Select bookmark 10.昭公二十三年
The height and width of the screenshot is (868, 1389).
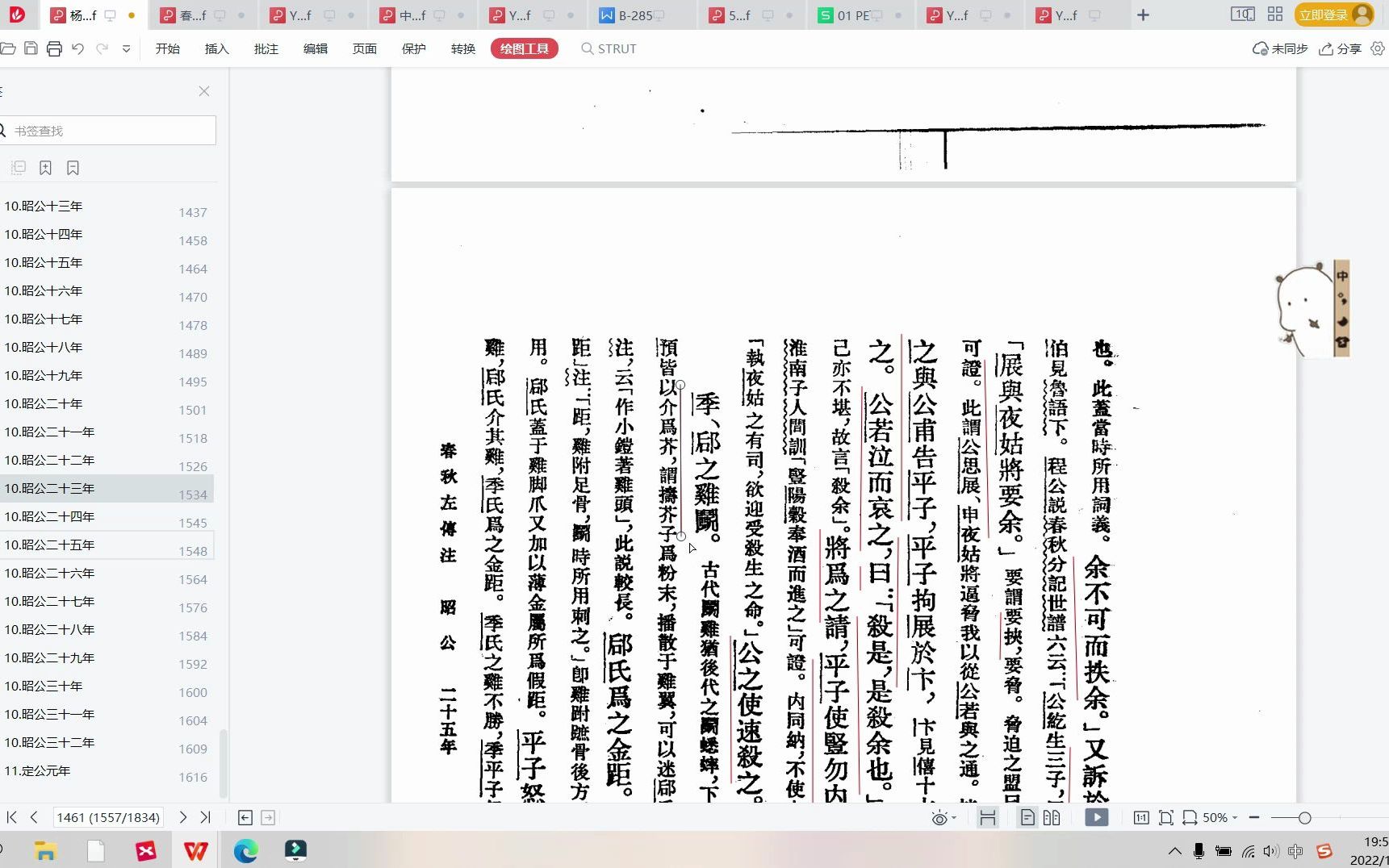pos(107,489)
